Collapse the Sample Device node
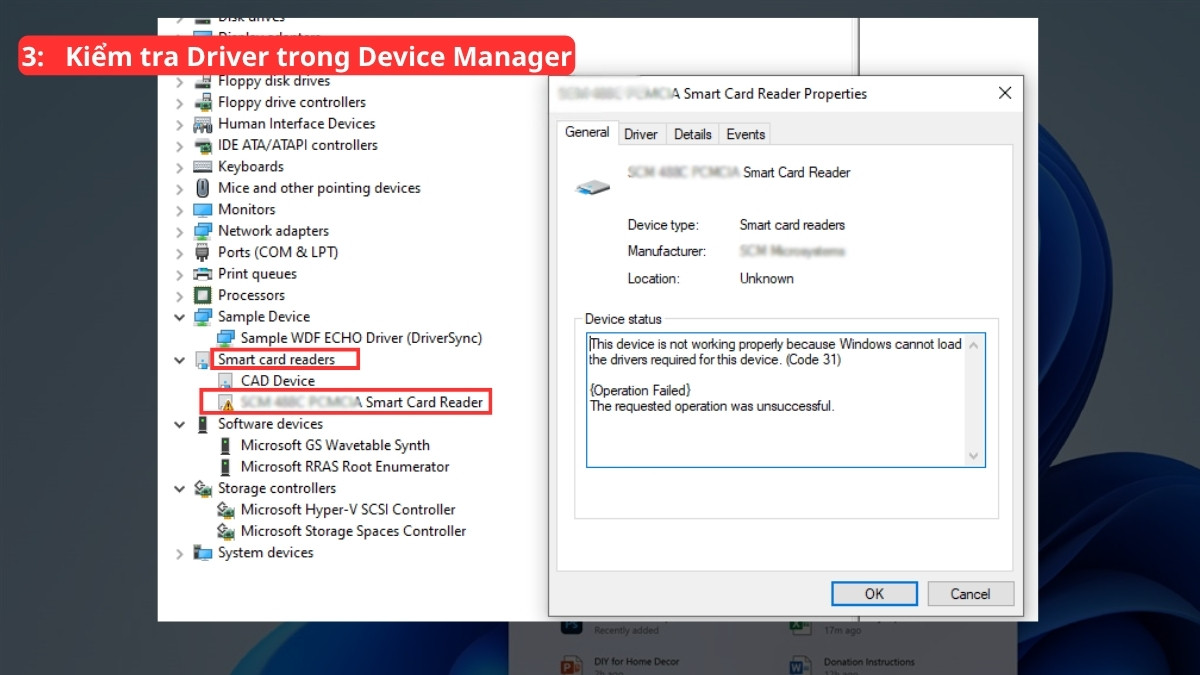Viewport: 1200px width, 675px height. point(180,317)
